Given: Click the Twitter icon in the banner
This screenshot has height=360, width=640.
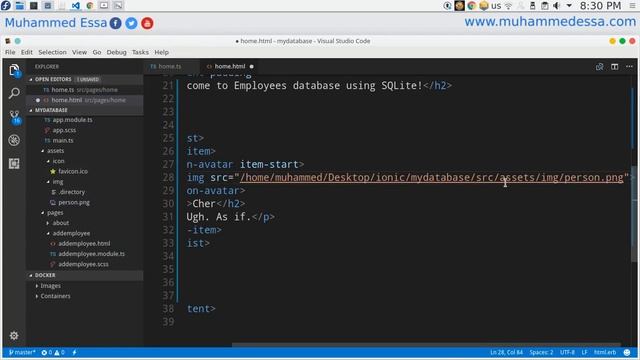Looking at the screenshot, I should coord(131,23).
